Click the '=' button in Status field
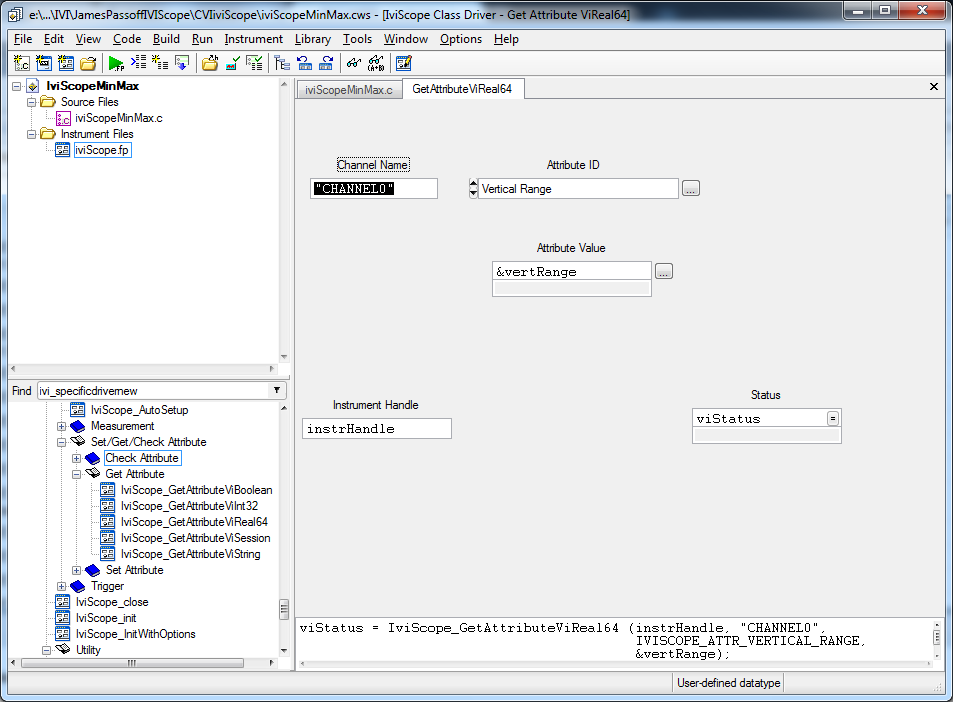The image size is (953, 702). (833, 419)
